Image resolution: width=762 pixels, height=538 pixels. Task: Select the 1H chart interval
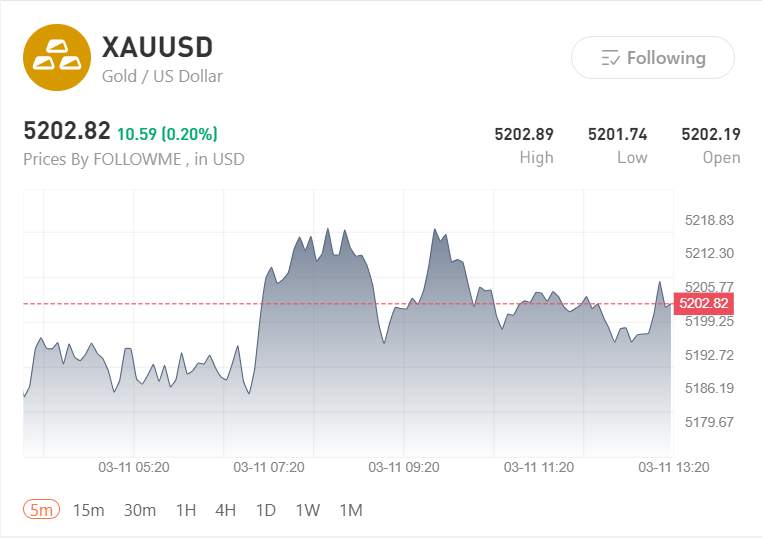[186, 510]
